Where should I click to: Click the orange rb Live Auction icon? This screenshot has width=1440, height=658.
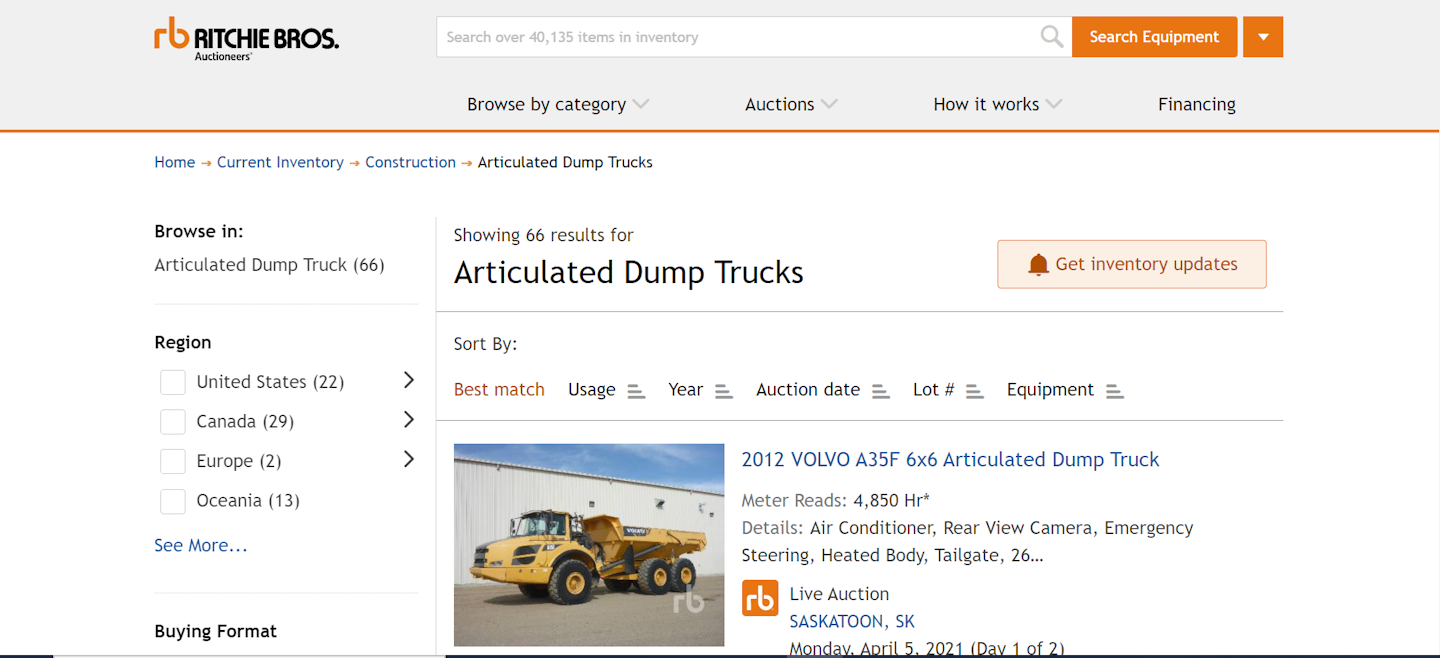pos(760,597)
